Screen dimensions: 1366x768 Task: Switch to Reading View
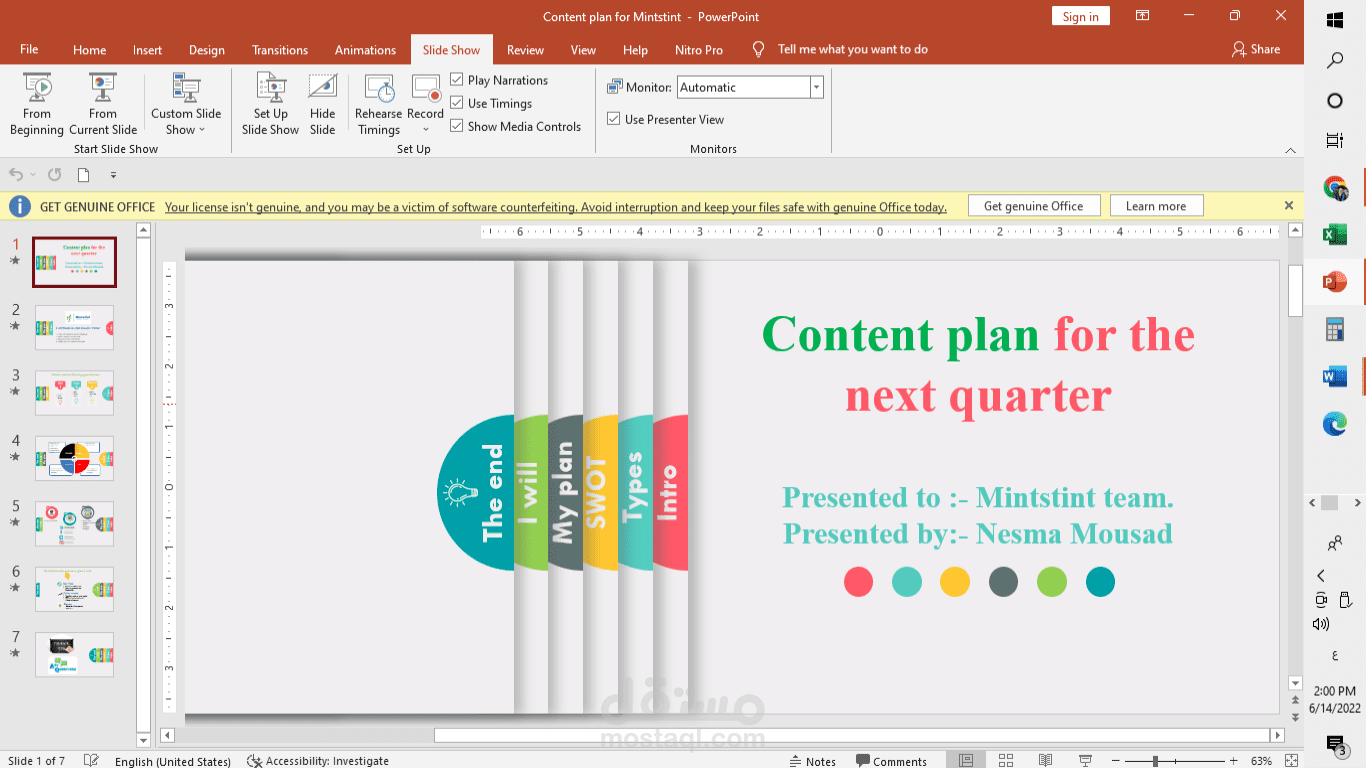[x=1045, y=761]
